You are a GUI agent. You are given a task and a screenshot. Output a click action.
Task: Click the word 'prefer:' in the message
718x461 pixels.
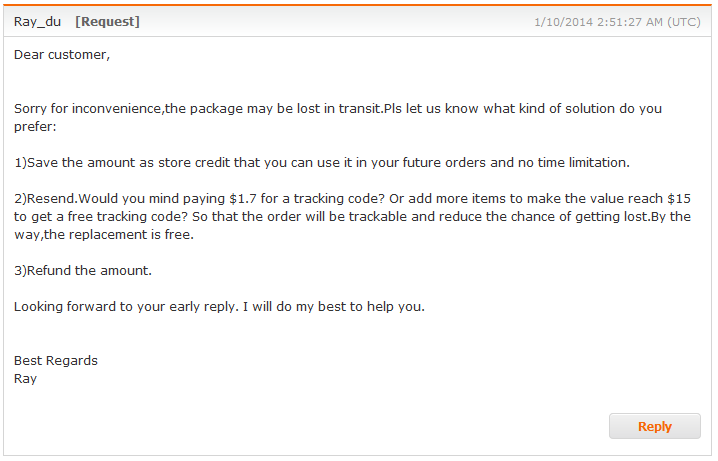(x=36, y=126)
